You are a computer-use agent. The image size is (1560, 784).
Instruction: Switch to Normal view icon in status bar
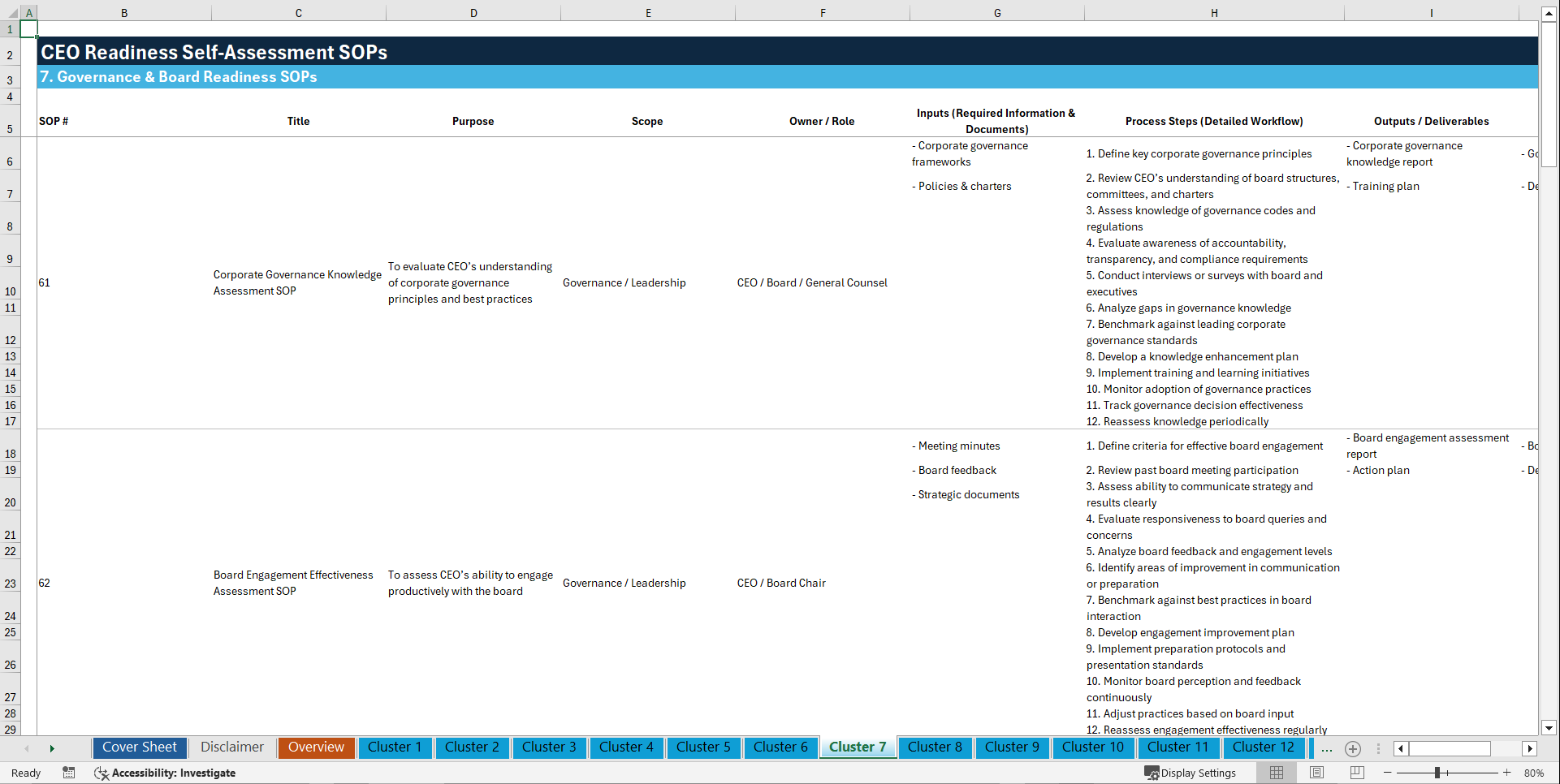pos(1277,773)
